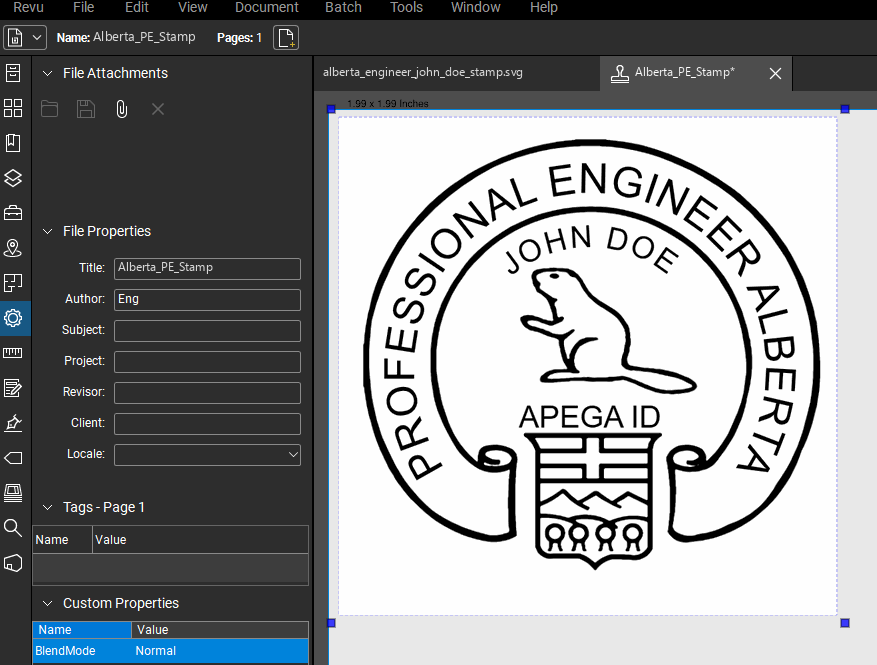Open the Forms panel icon
The width and height of the screenshot is (877, 665).
[13, 388]
